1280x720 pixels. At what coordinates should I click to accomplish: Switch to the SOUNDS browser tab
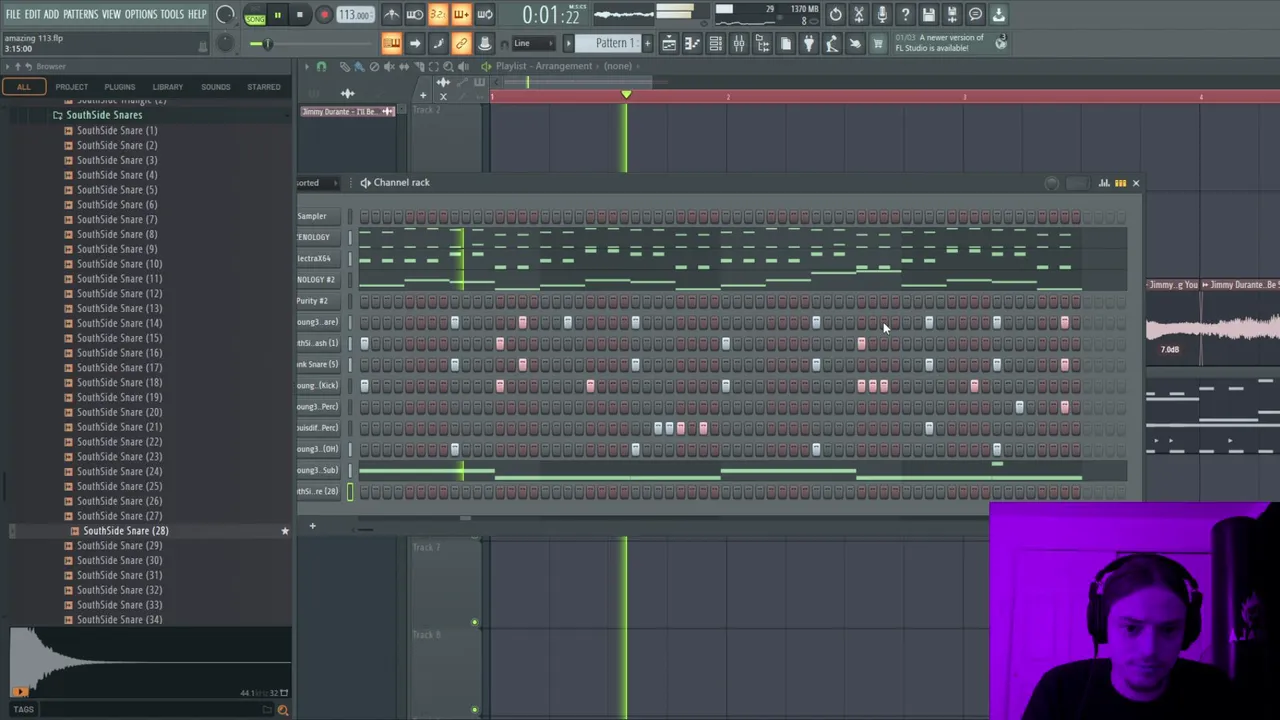[x=215, y=87]
